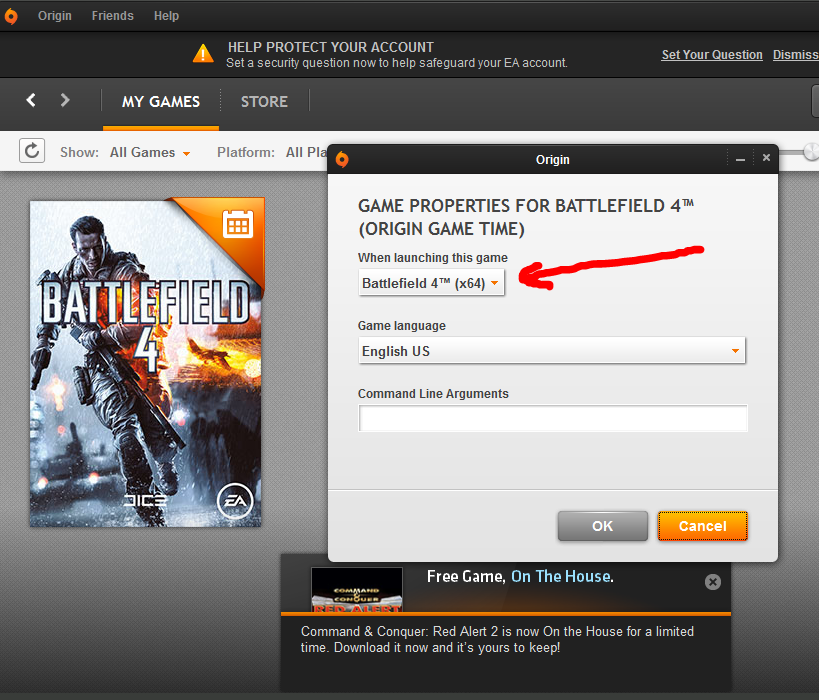Viewport: 819px width, 700px height.
Task: Click the Origin logo in the menu bar
Action: [11, 16]
